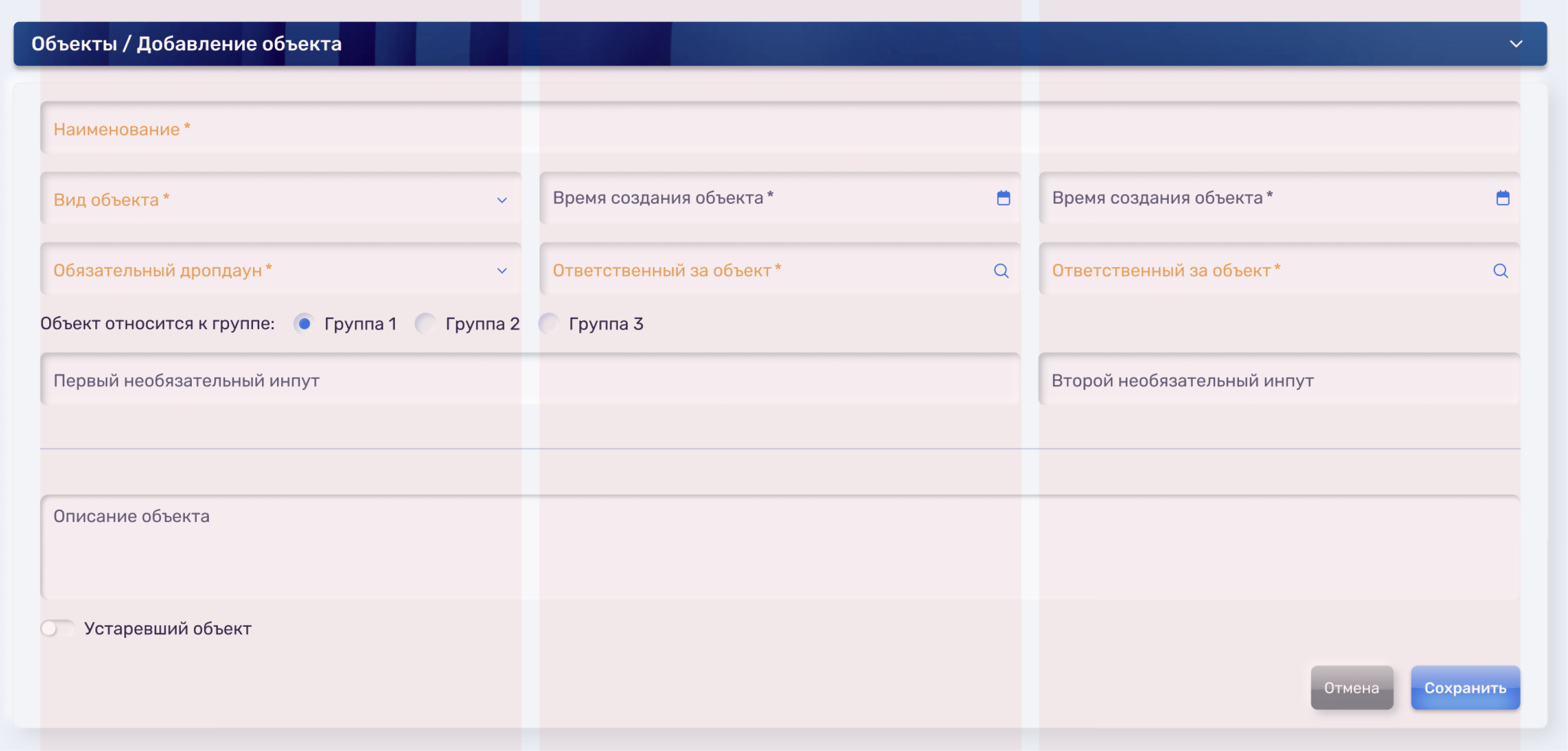Click the Наименование input field
1568x751 pixels.
click(780, 128)
